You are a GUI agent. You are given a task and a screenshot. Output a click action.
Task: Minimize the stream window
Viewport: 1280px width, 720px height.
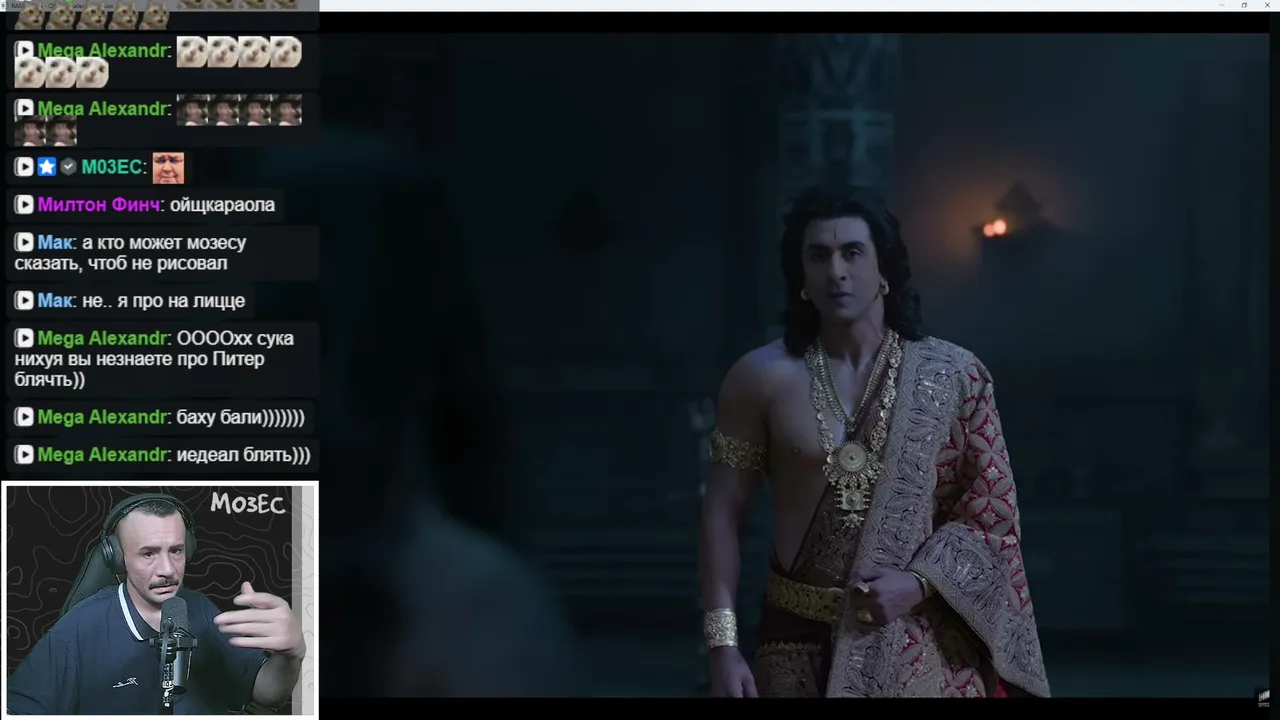[x=1221, y=5]
